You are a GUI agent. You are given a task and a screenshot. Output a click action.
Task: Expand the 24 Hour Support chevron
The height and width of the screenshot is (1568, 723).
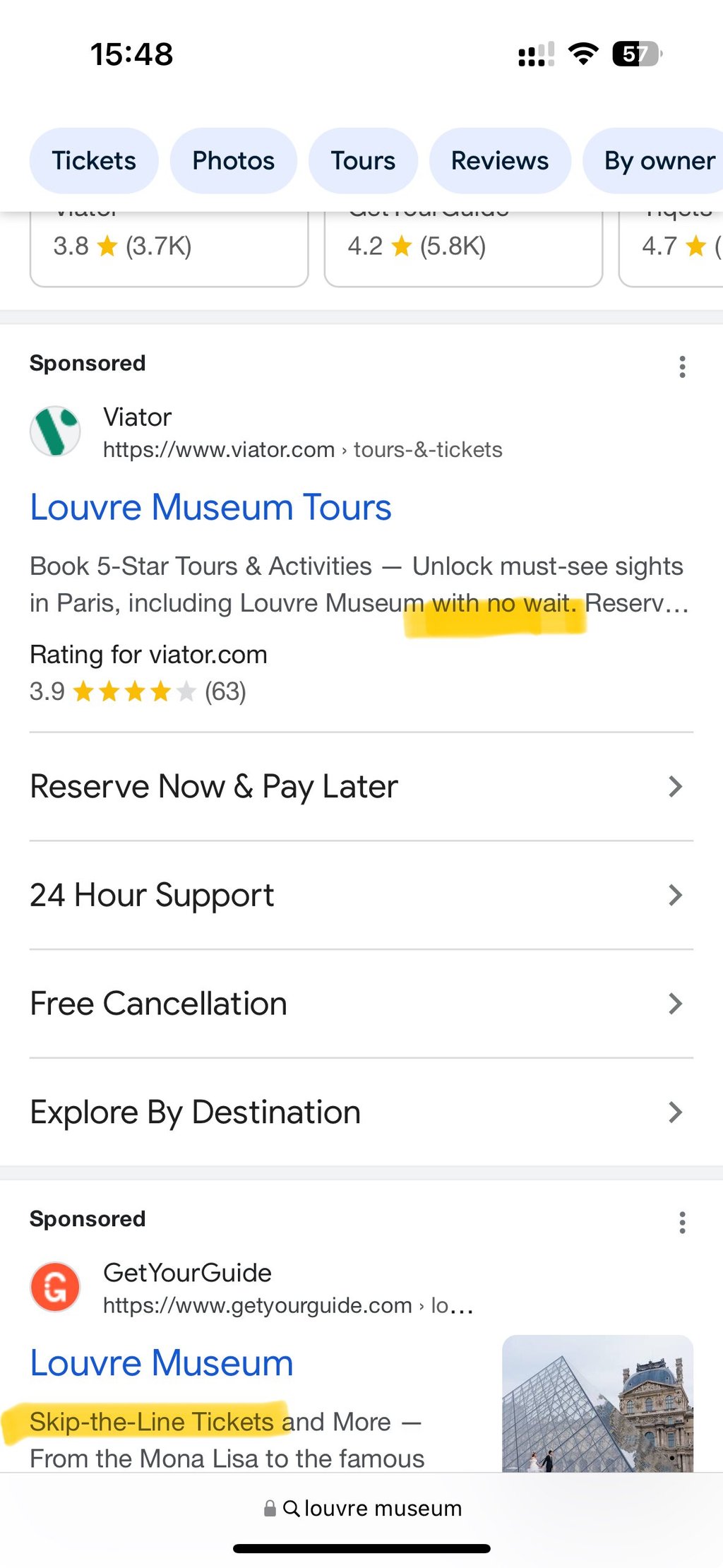(675, 896)
